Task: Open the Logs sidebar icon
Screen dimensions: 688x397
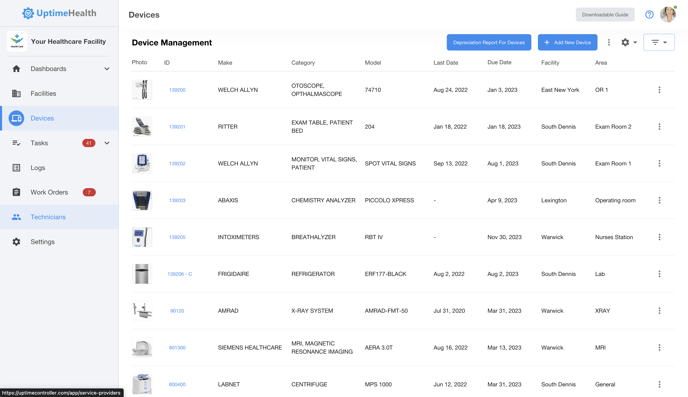Action: (16, 168)
